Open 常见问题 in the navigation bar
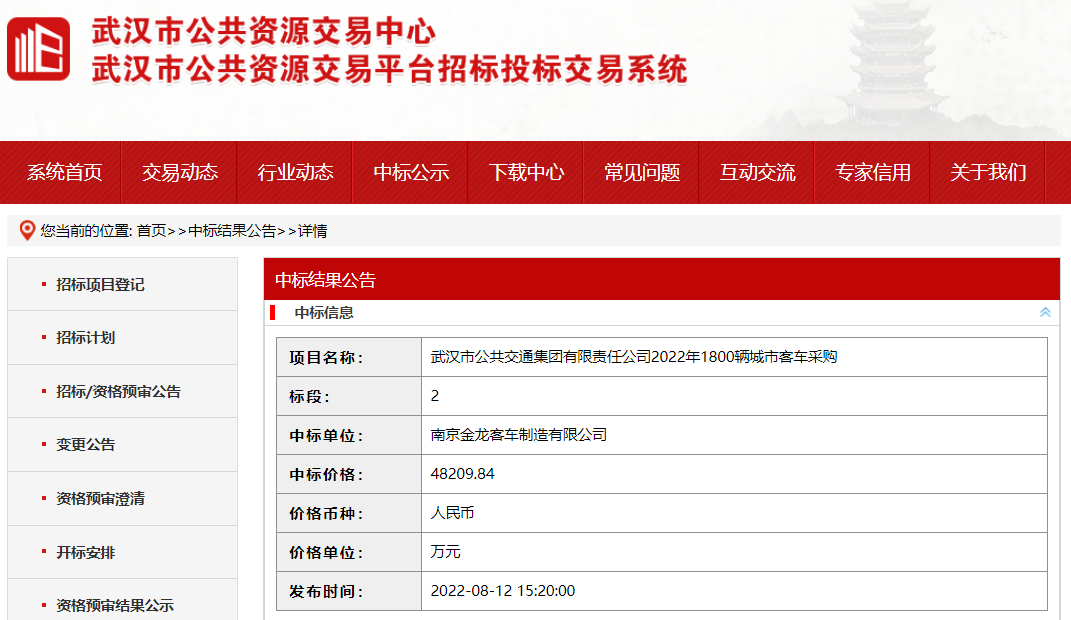This screenshot has width=1071, height=620. pyautogui.click(x=642, y=172)
